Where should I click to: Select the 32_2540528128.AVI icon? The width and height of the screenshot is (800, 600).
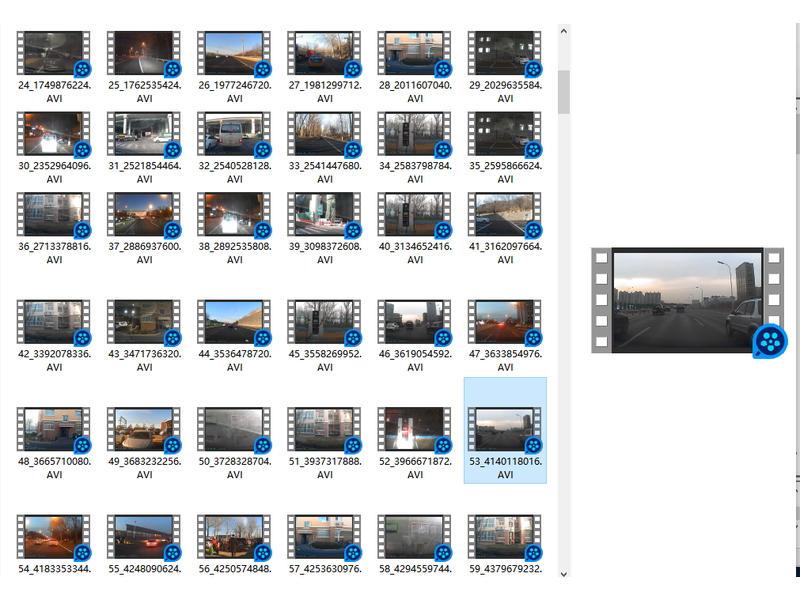235,134
